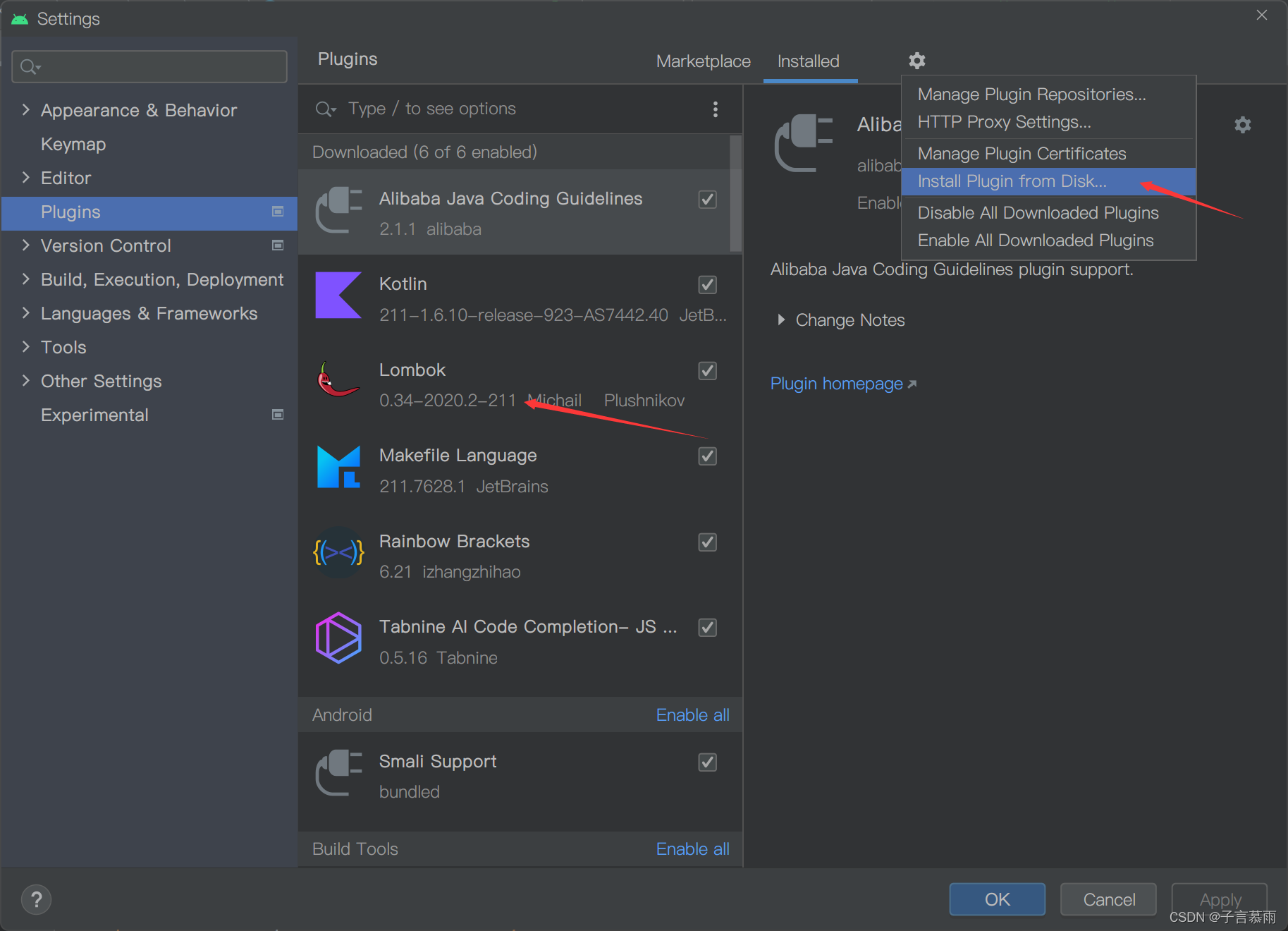
Task: Click the Cancel button
Action: point(1108,899)
